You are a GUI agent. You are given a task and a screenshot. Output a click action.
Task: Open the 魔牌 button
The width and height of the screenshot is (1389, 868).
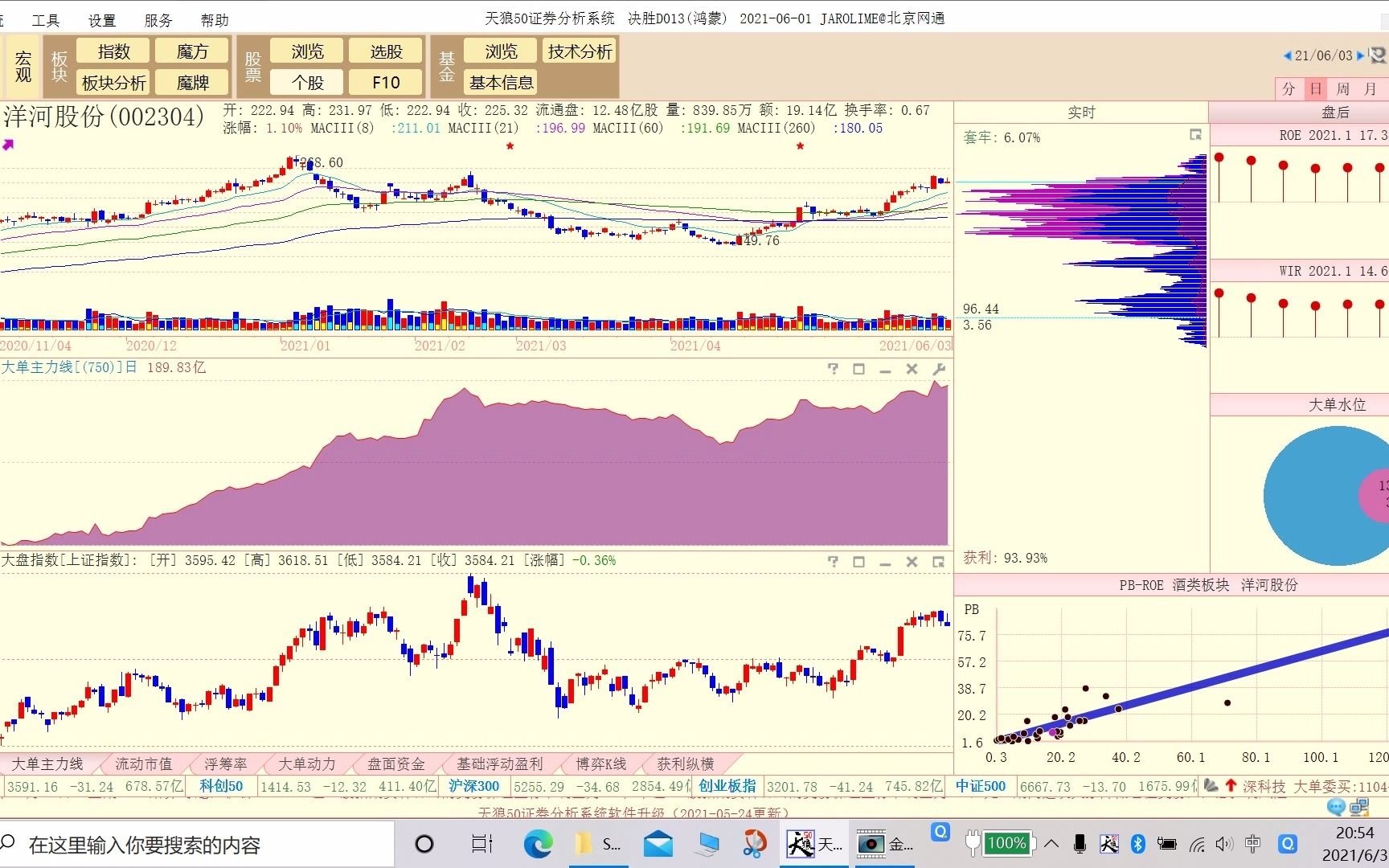coord(192,82)
